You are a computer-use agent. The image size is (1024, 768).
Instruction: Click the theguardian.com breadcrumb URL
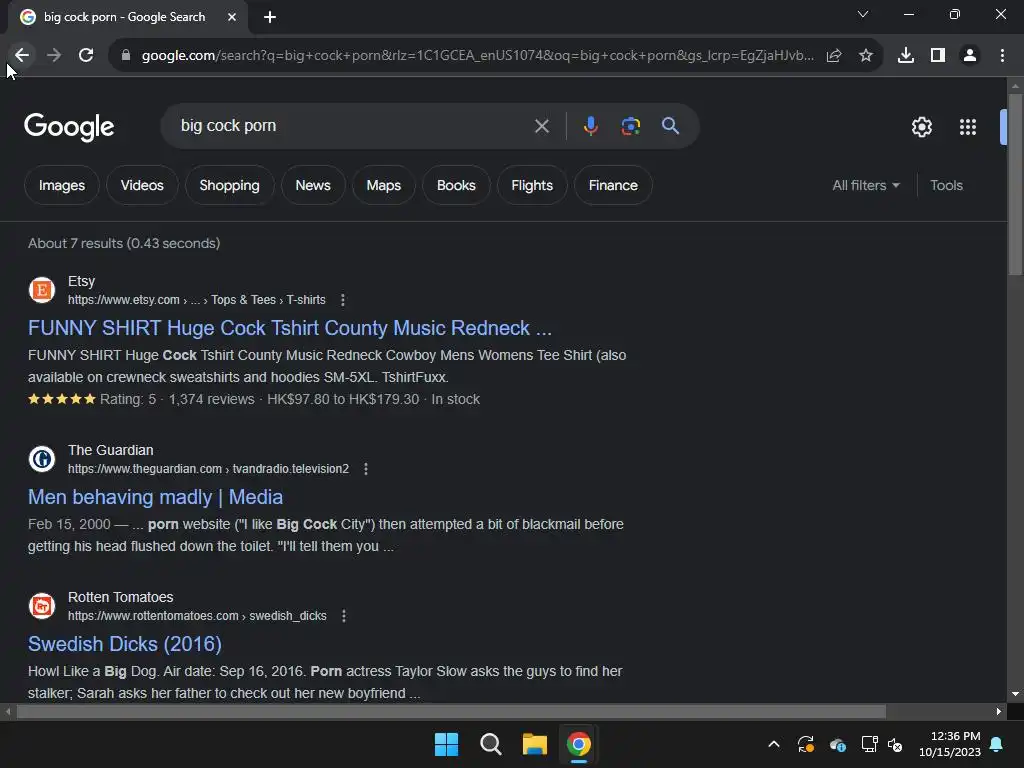tap(208, 469)
